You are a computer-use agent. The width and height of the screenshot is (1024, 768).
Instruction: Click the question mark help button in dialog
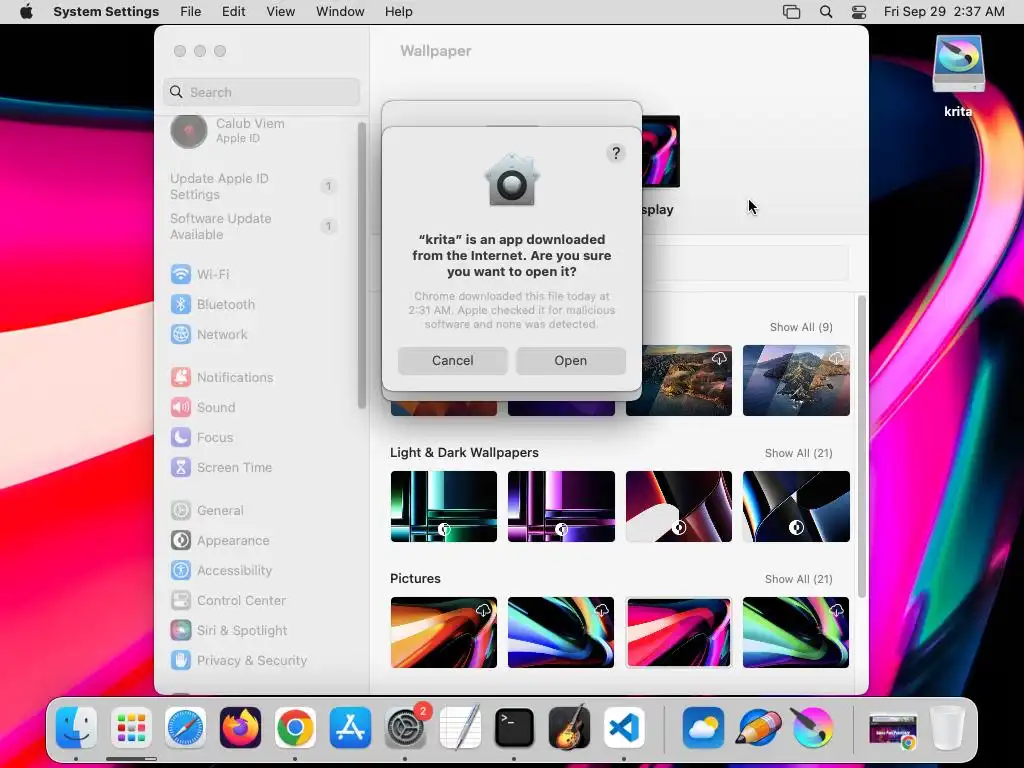click(615, 153)
